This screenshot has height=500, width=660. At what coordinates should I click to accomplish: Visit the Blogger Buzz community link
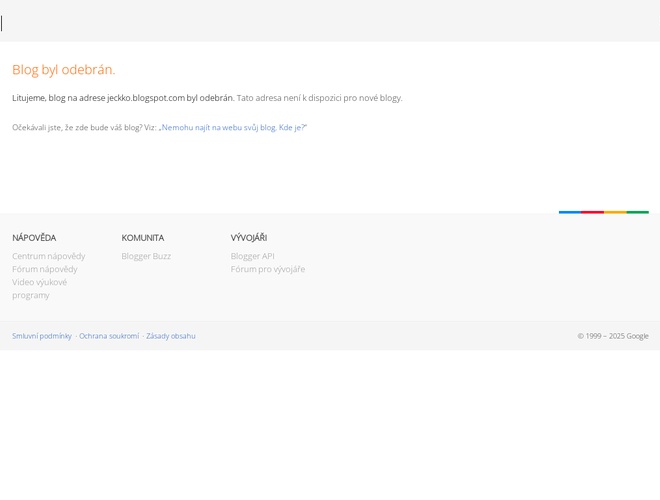click(146, 256)
